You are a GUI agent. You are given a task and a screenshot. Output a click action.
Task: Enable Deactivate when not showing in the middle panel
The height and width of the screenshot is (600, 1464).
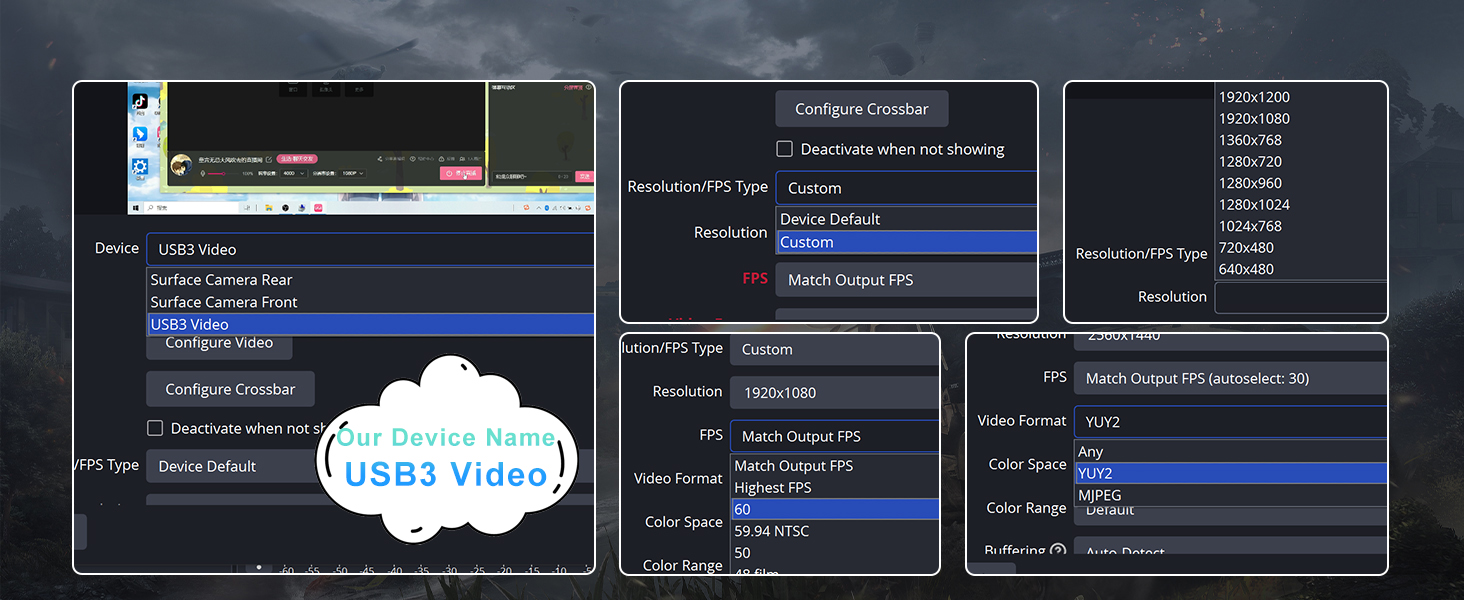pos(786,148)
